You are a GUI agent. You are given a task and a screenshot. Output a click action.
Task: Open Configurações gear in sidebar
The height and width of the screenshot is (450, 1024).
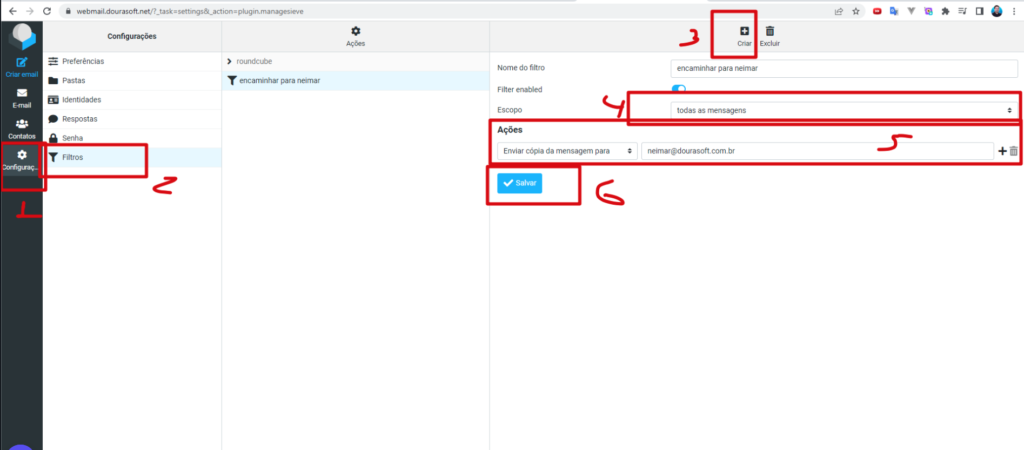22,159
